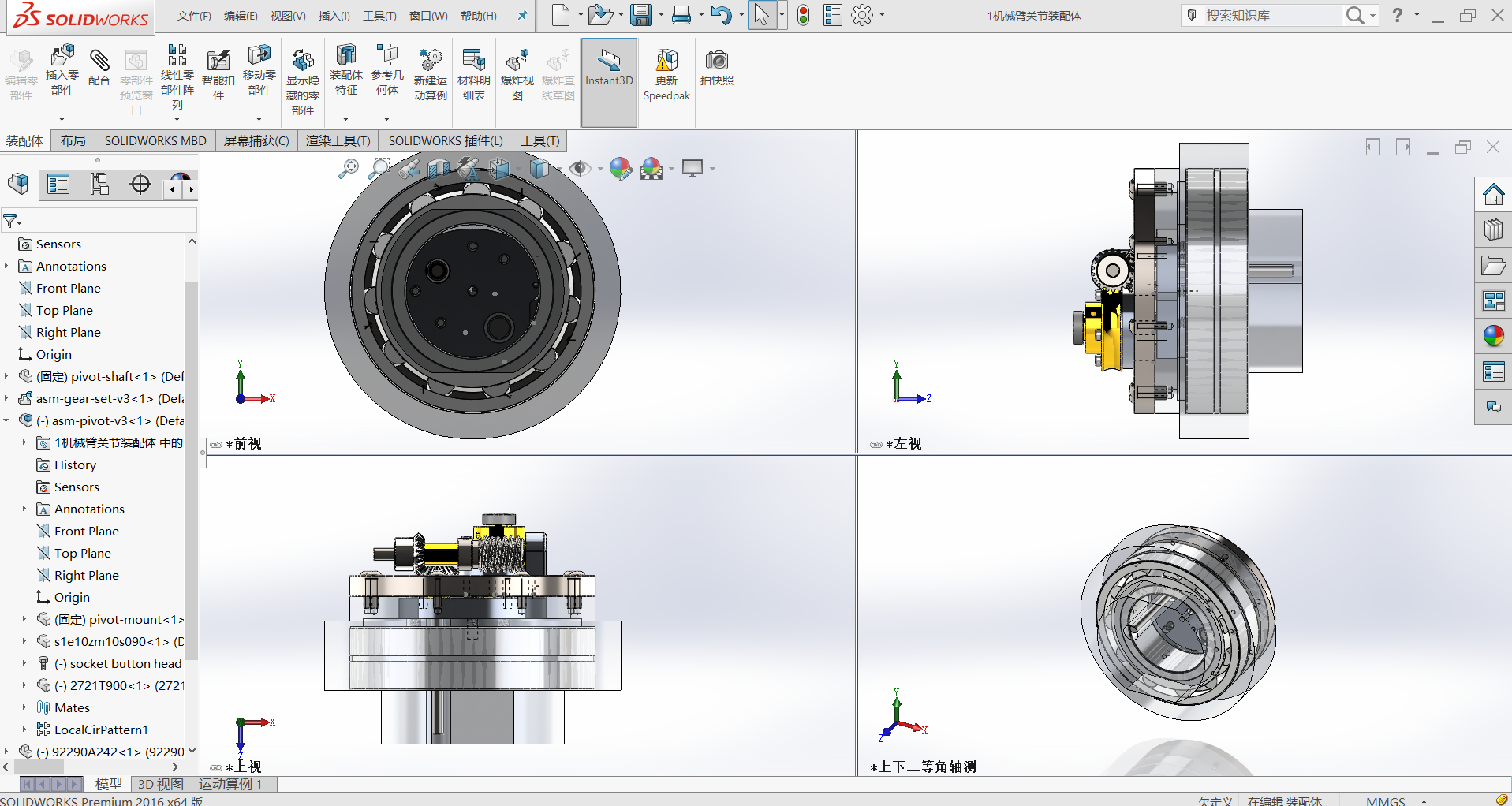The image size is (1512, 806).
Task: Switch to the 3D 视图 bottom tab
Action: [160, 784]
